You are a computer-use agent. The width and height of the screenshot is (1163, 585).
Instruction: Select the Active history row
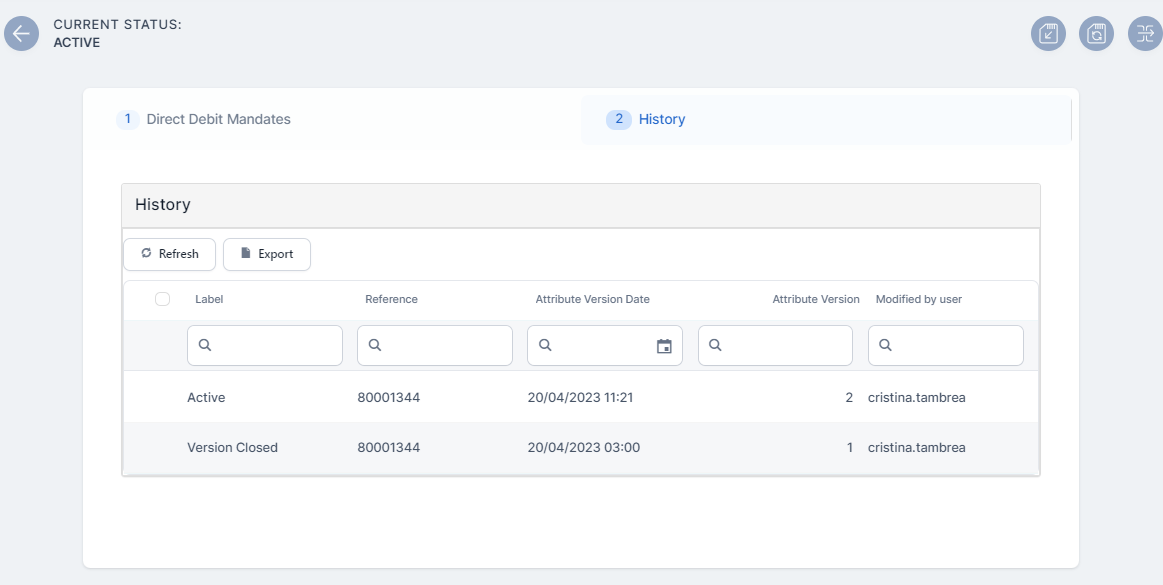(x=580, y=397)
